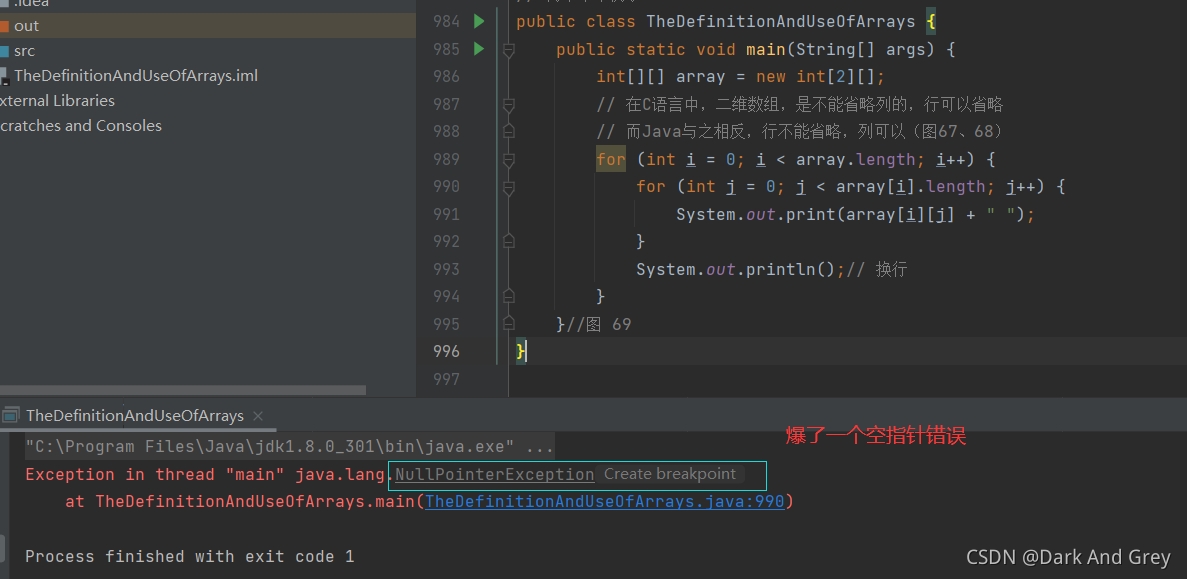Click line number 997 in the gutter
This screenshot has height=579, width=1187.
coord(446,378)
